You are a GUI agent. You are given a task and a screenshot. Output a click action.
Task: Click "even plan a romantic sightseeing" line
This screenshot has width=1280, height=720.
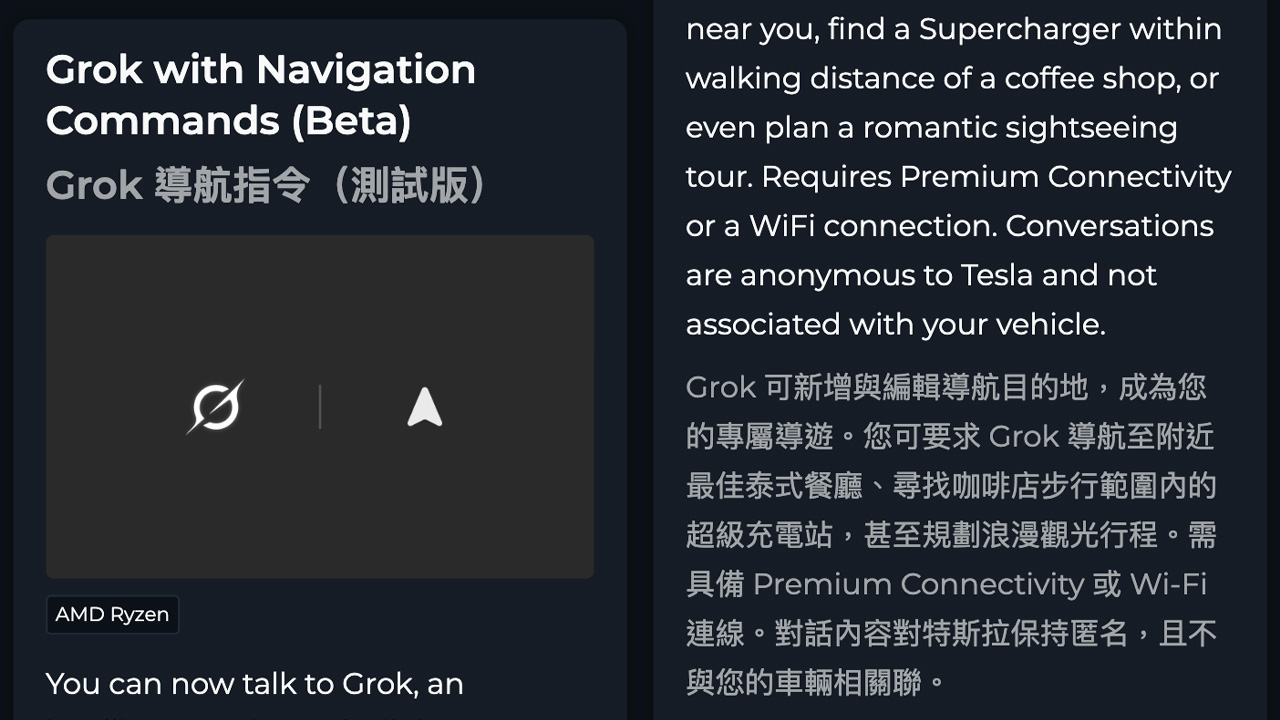point(931,128)
